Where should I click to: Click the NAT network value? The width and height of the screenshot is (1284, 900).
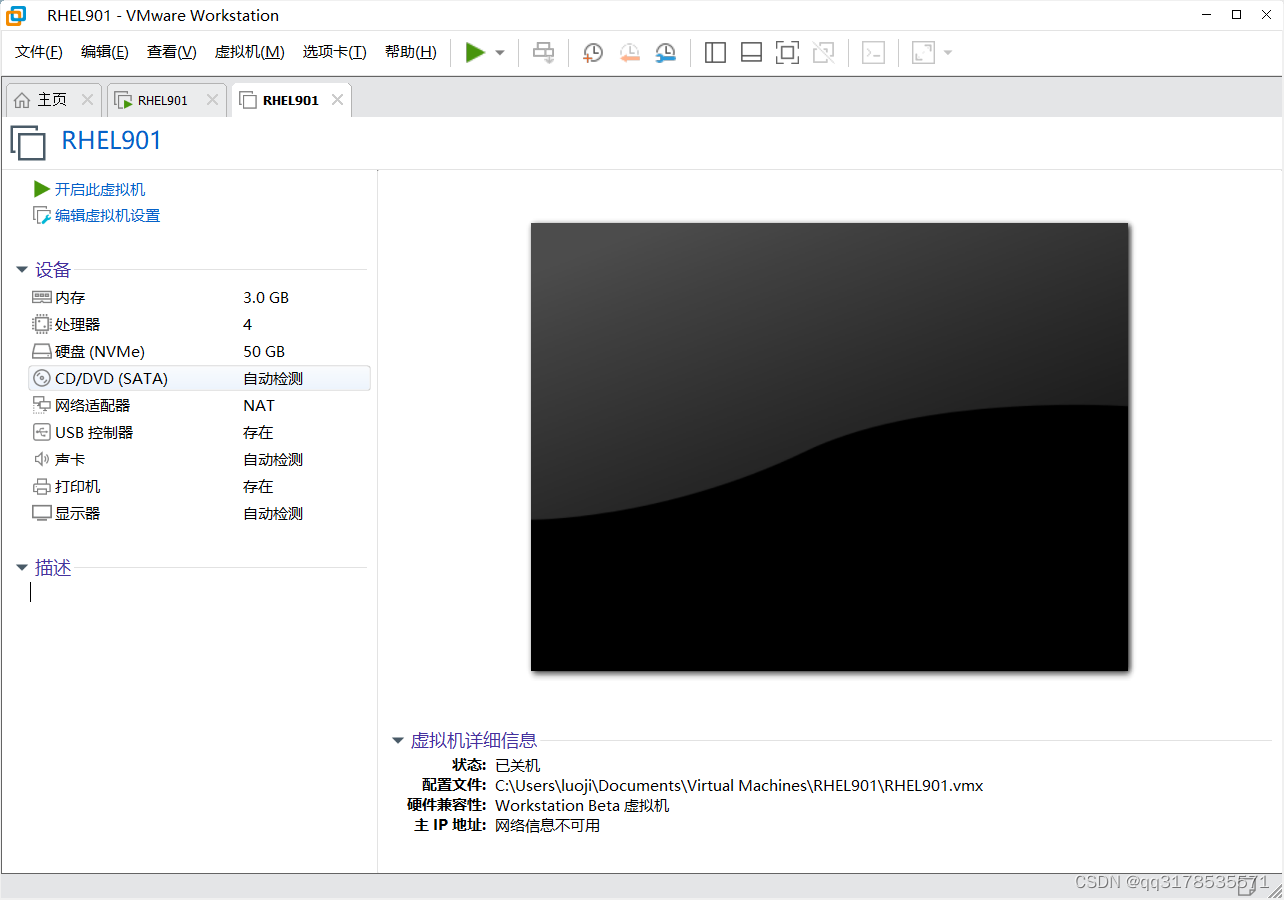[259, 405]
